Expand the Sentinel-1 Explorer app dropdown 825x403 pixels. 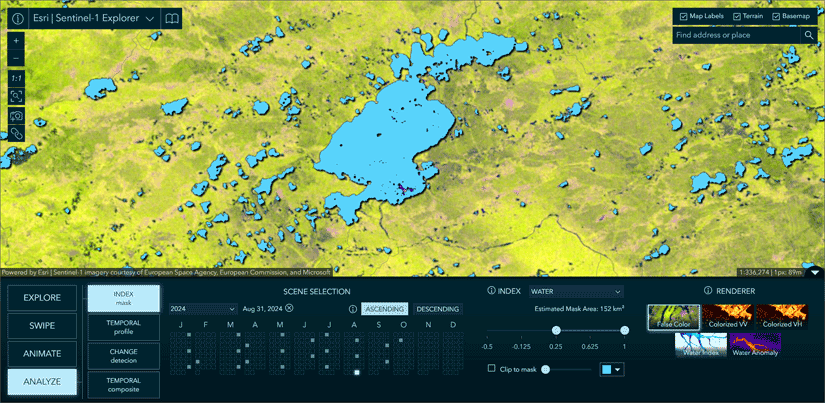coord(149,19)
